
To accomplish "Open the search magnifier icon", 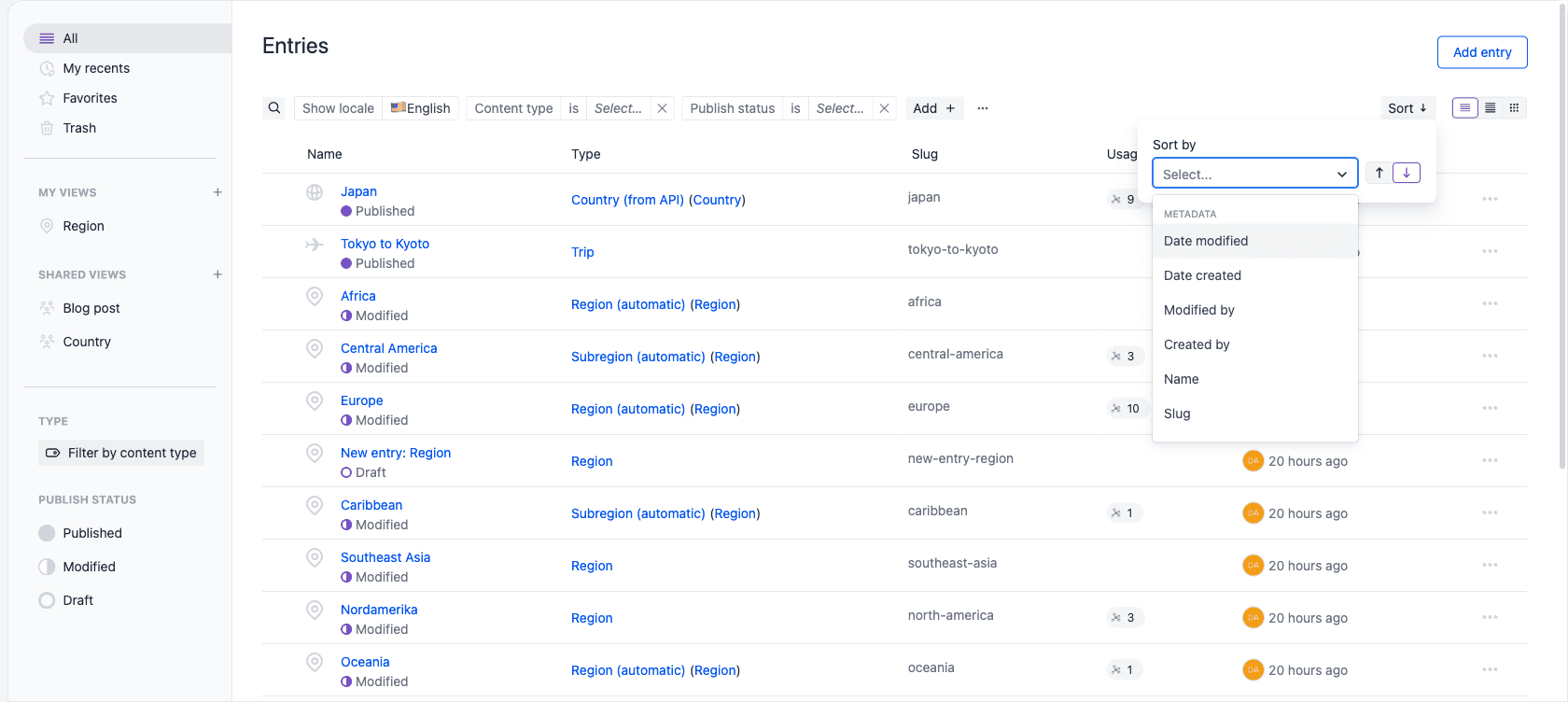I will coord(274,108).
